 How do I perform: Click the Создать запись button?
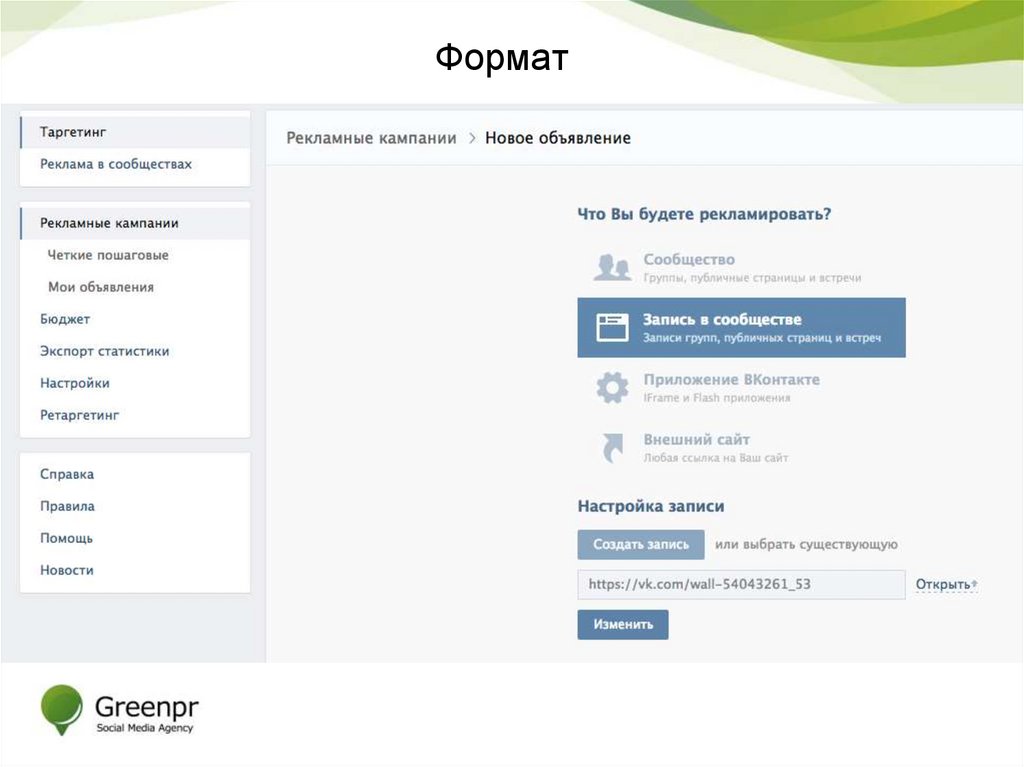tap(639, 544)
